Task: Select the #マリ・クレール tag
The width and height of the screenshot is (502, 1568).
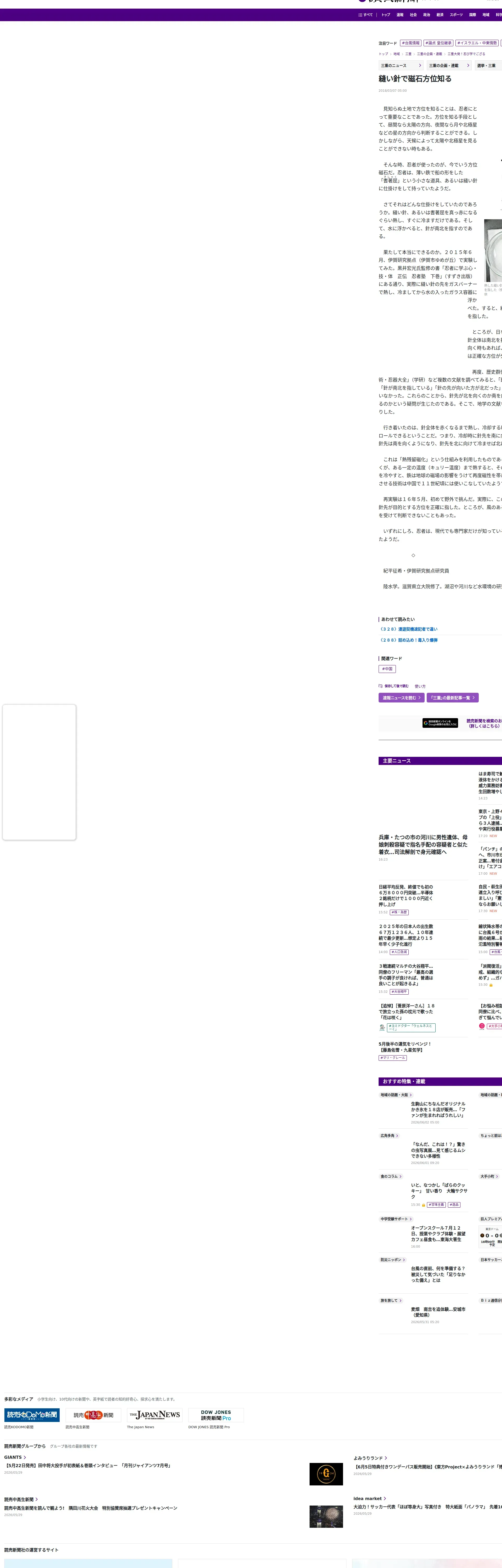Action: 393,1058
